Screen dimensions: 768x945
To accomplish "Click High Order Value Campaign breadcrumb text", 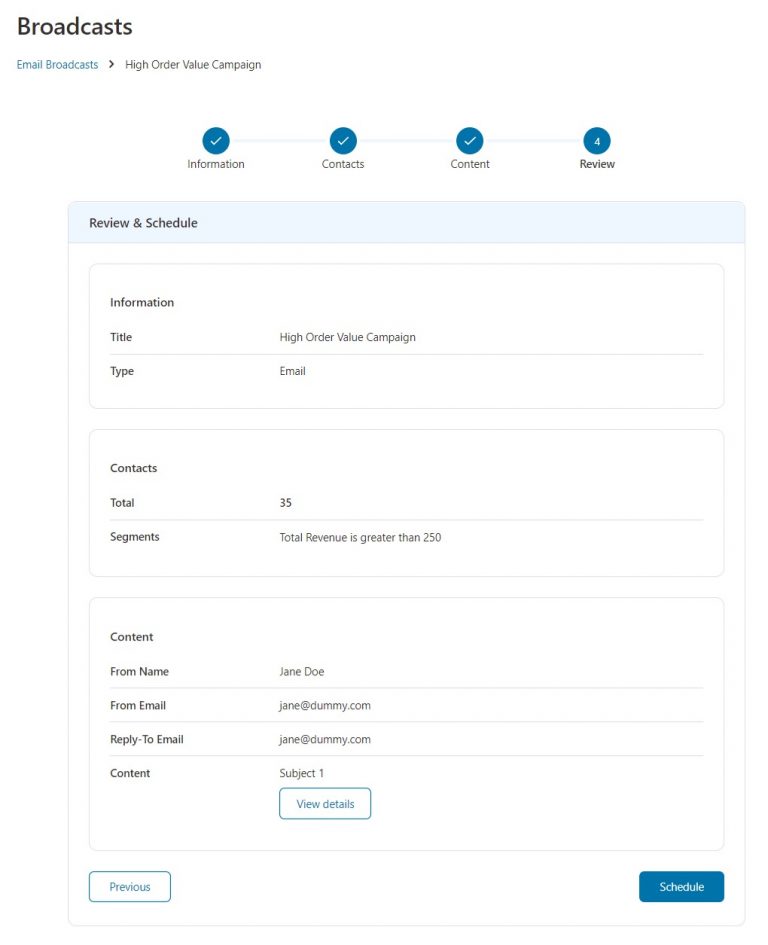I will [193, 64].
